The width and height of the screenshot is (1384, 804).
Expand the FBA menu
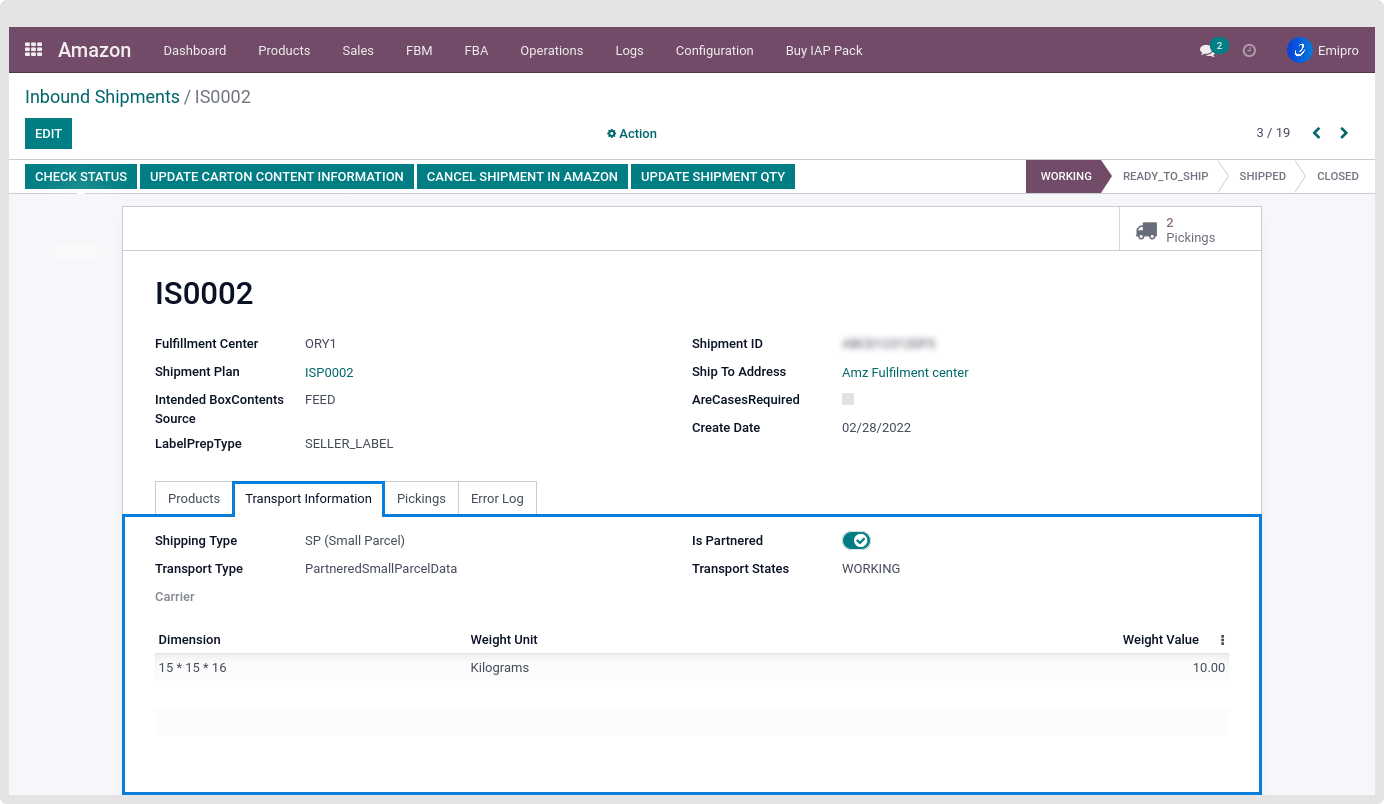pos(476,50)
